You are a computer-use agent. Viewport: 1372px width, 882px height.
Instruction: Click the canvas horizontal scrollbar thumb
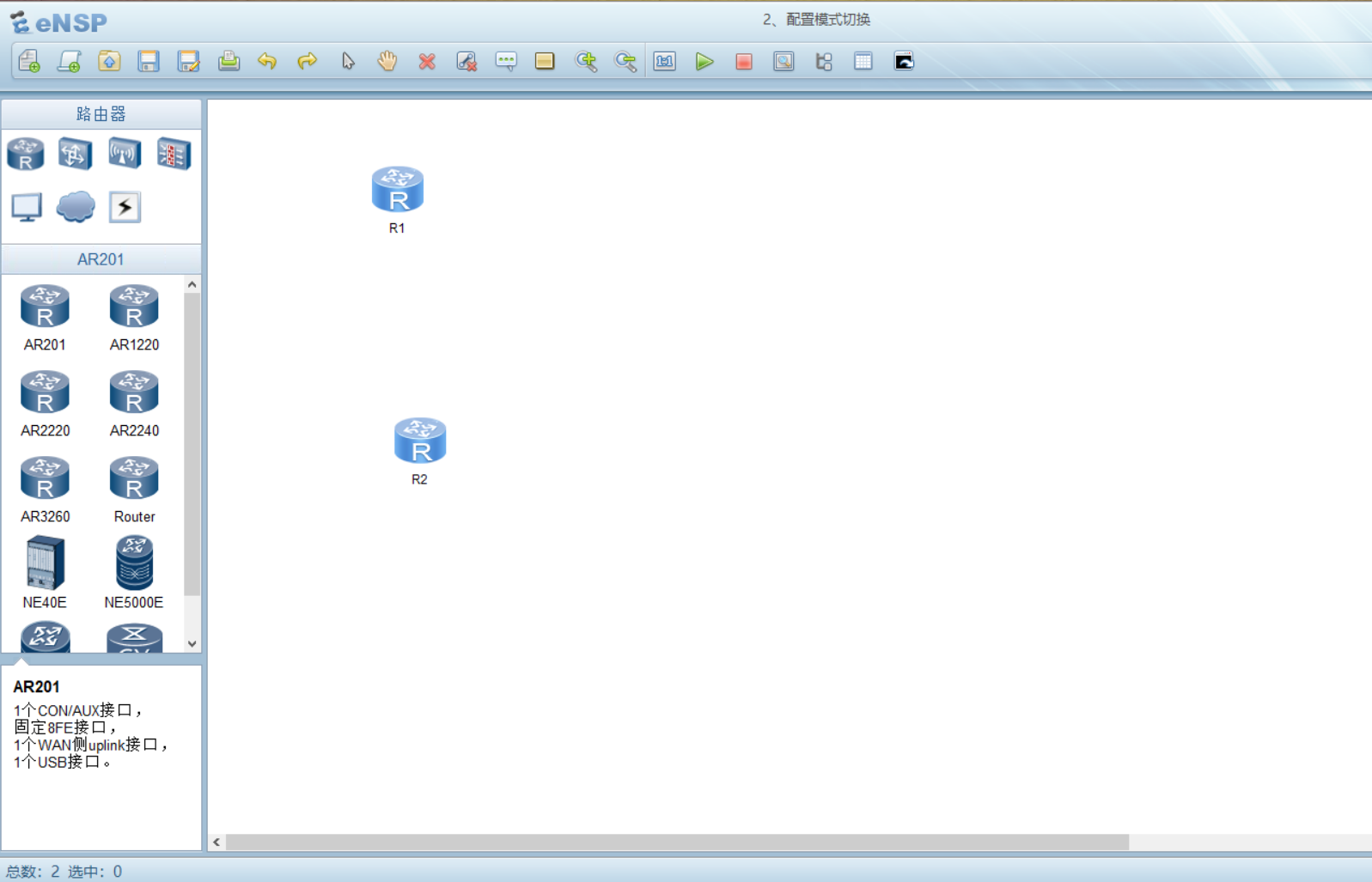coord(677,842)
